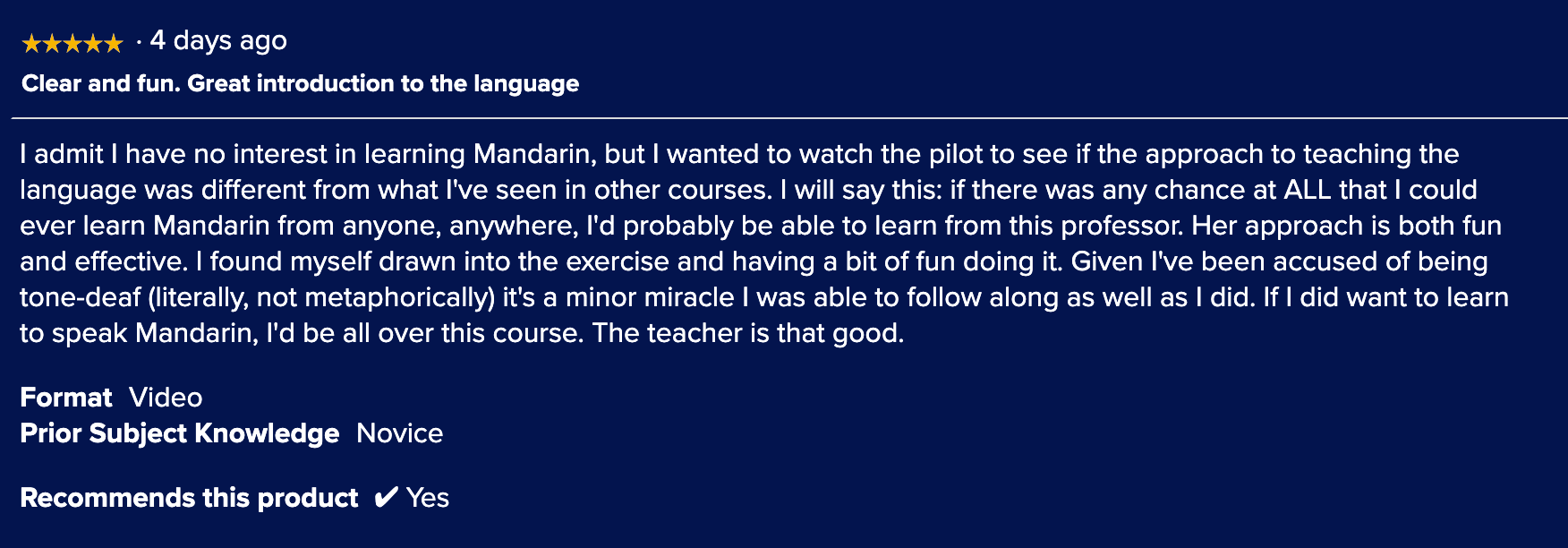This screenshot has height=548, width=1568.
Task: Click the second gold star
Action: (52, 43)
